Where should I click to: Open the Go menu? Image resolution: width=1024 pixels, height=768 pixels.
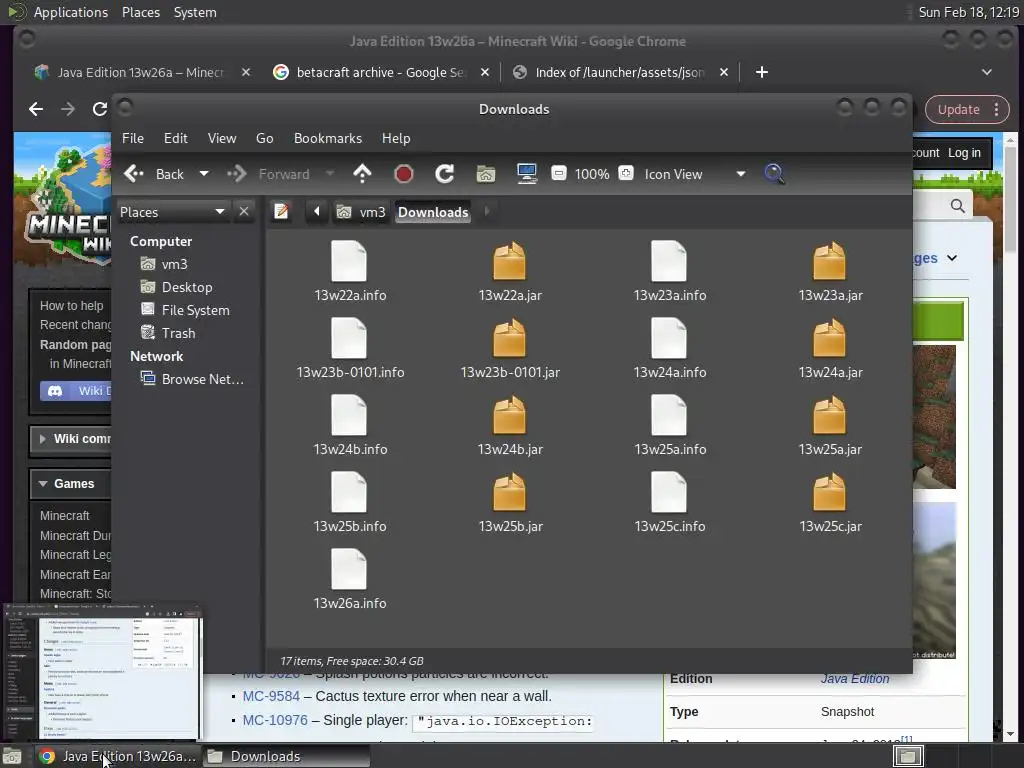264,138
